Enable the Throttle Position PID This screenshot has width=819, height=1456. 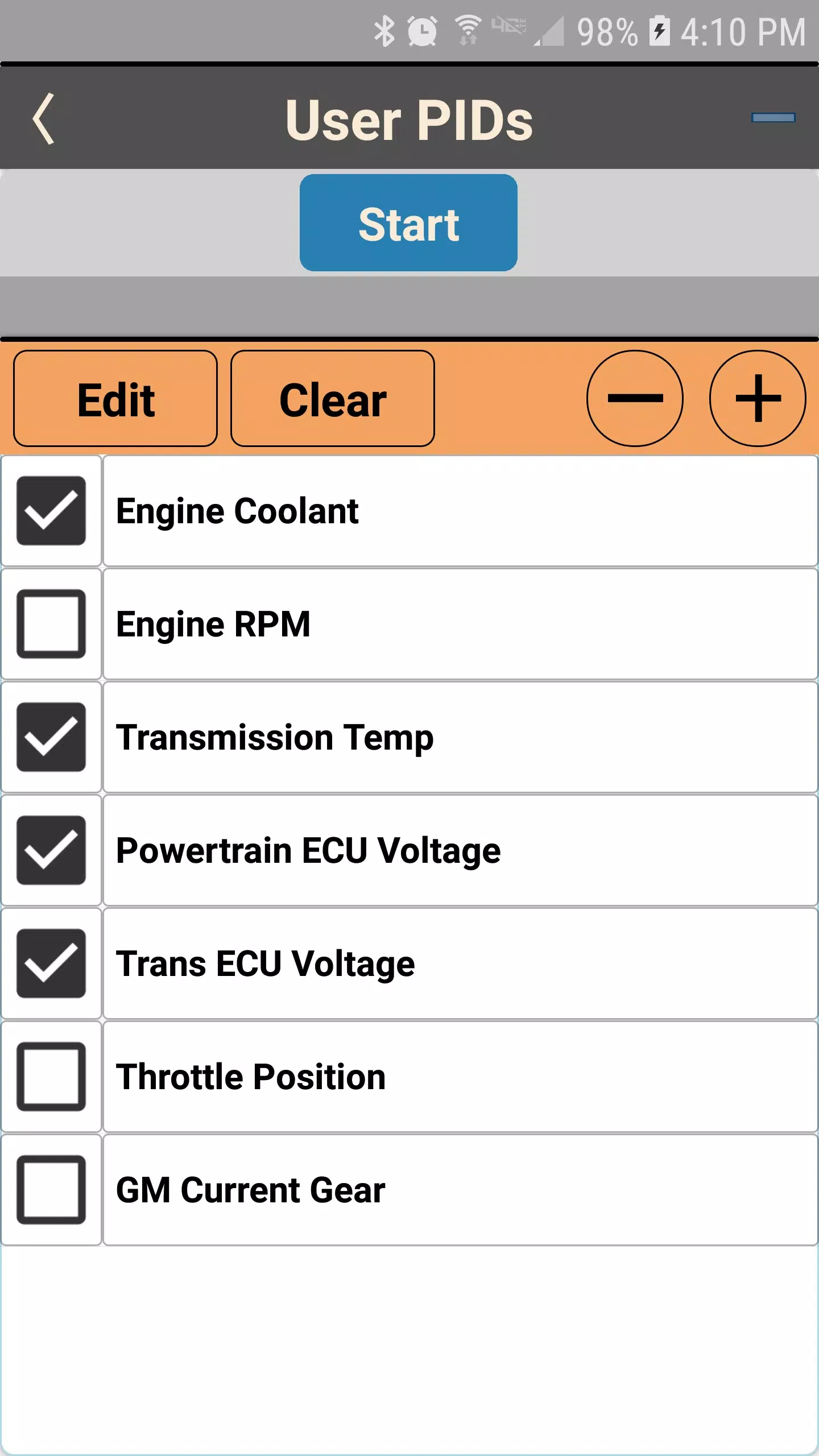pyautogui.click(x=51, y=1077)
